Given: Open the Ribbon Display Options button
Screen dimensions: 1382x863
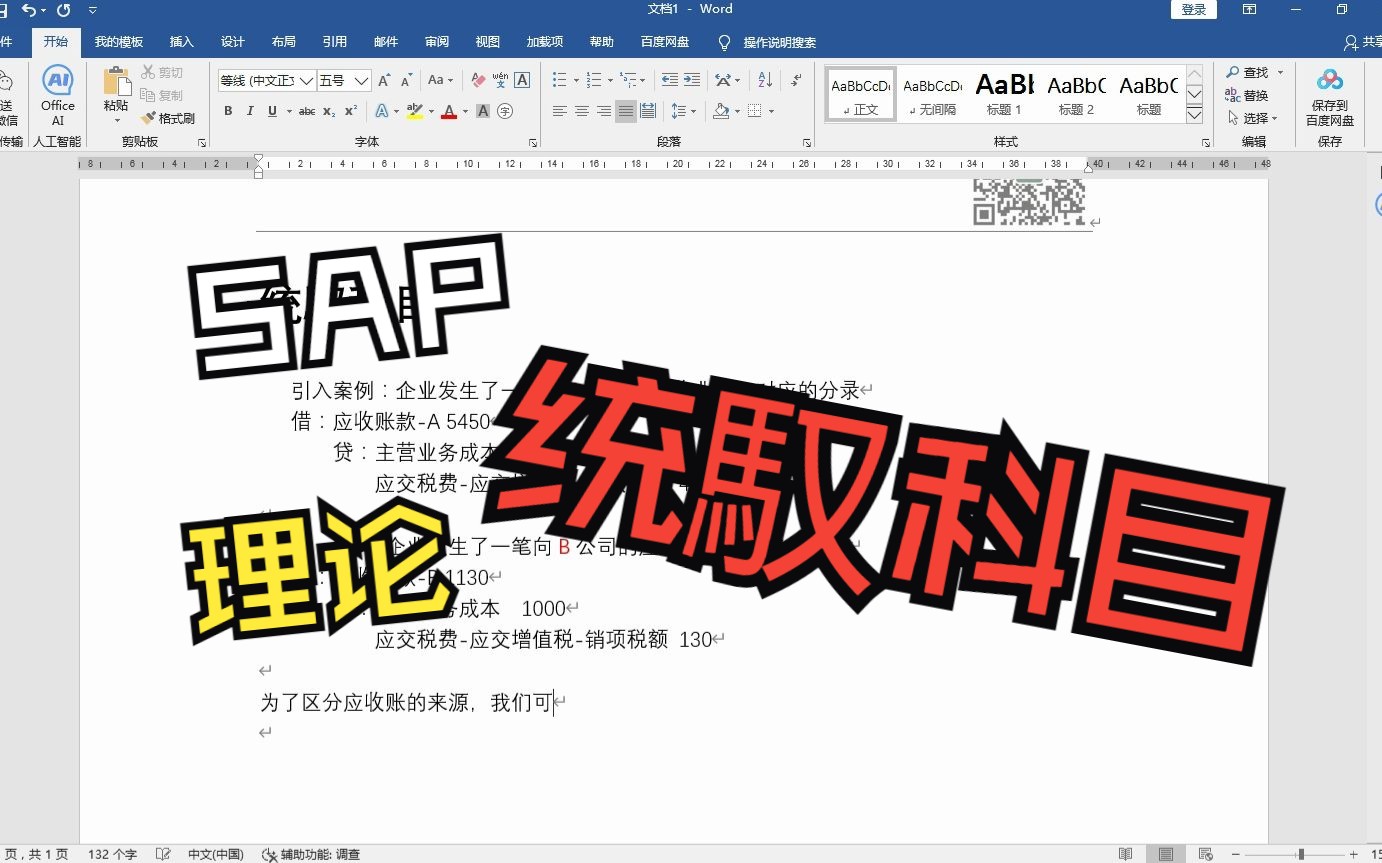Looking at the screenshot, I should coord(1250,9).
